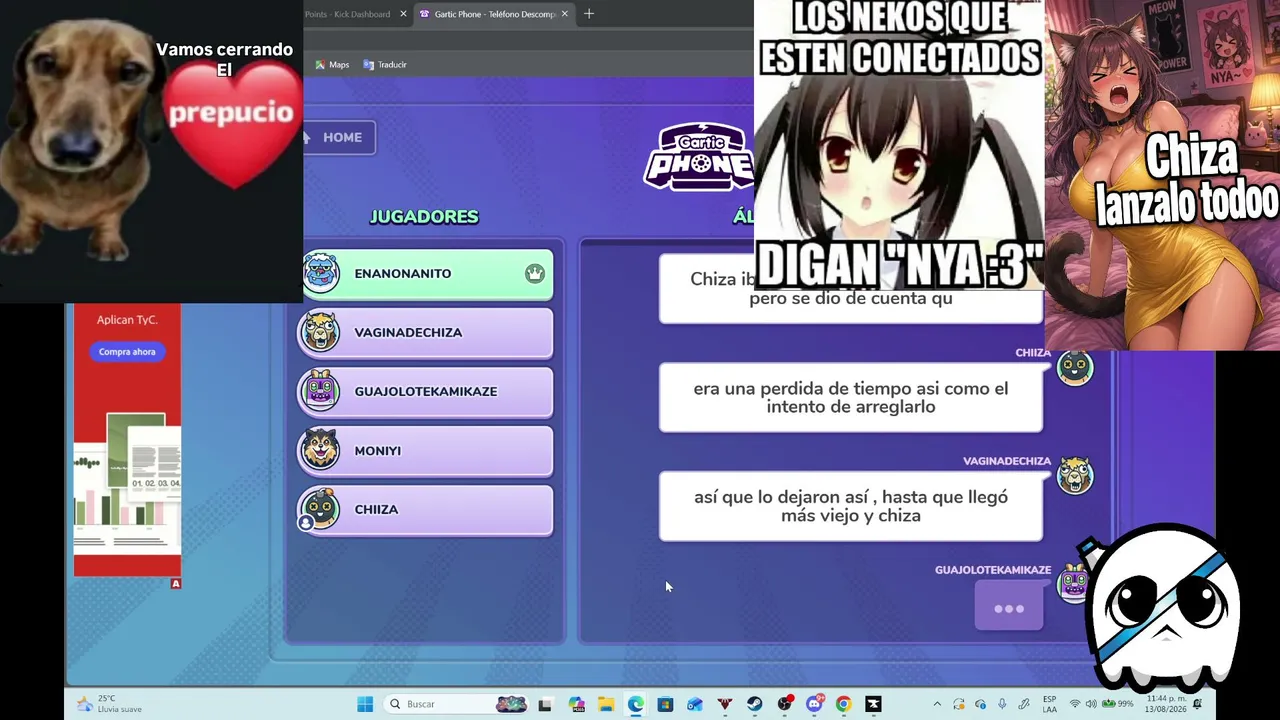Close the Kick Dashboard tab
The height and width of the screenshot is (720, 1280).
[404, 14]
